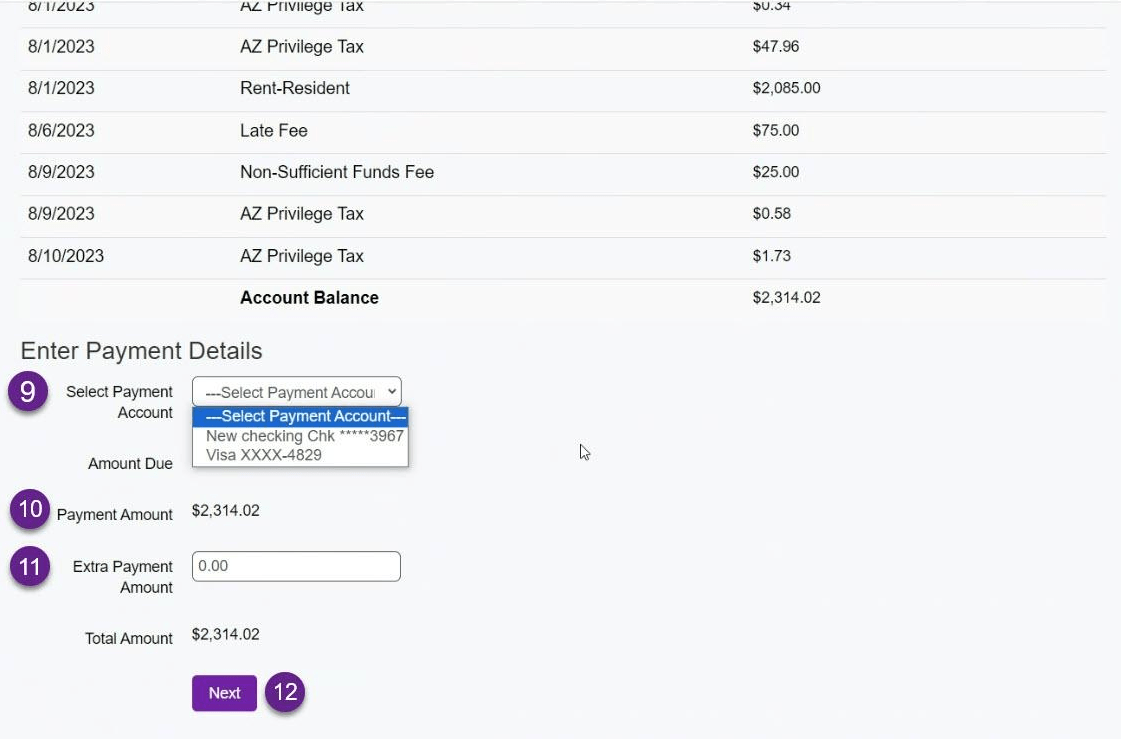This screenshot has height=739, width=1121.
Task: Choose Visa XXXX-4829 payment option
Action: (x=263, y=455)
